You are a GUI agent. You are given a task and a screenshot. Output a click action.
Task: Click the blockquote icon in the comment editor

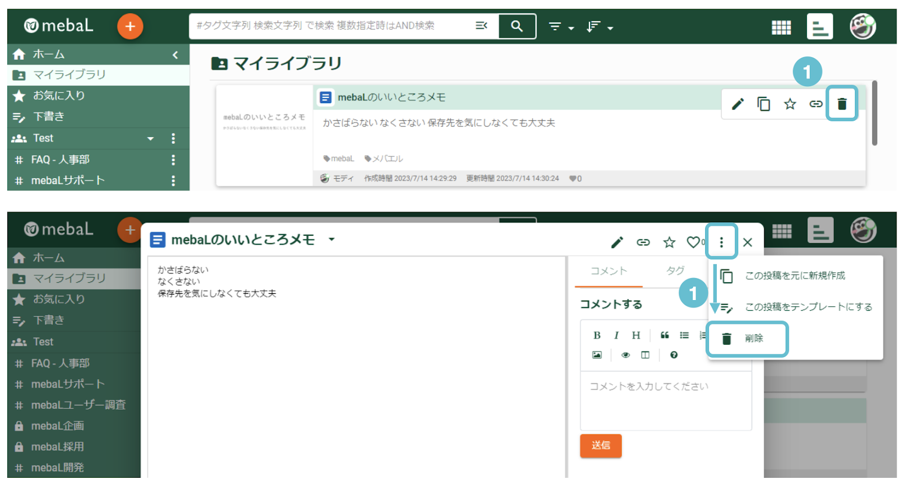pyautogui.click(x=664, y=335)
